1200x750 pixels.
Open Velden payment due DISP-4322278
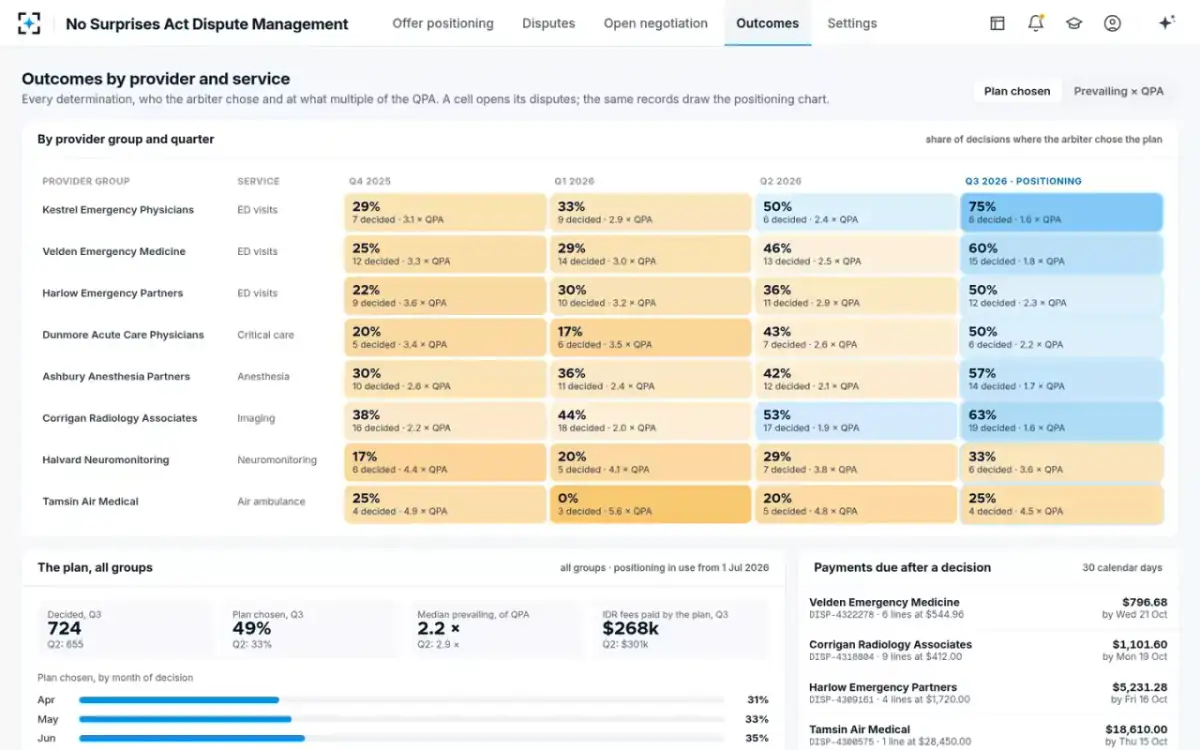coord(988,608)
